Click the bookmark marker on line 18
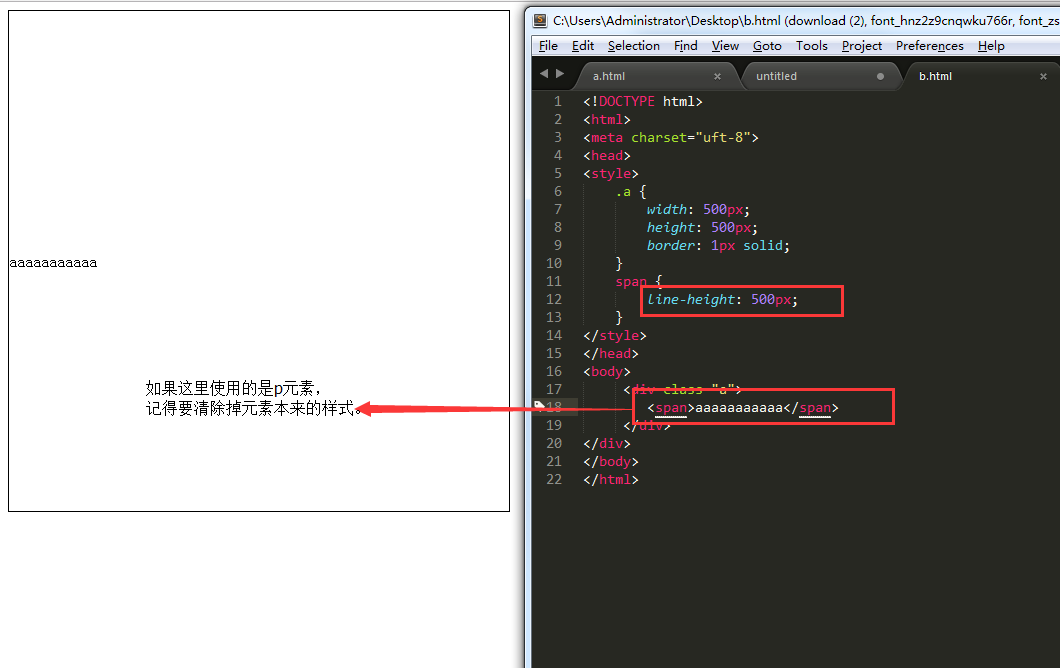1060x668 pixels. (539, 406)
